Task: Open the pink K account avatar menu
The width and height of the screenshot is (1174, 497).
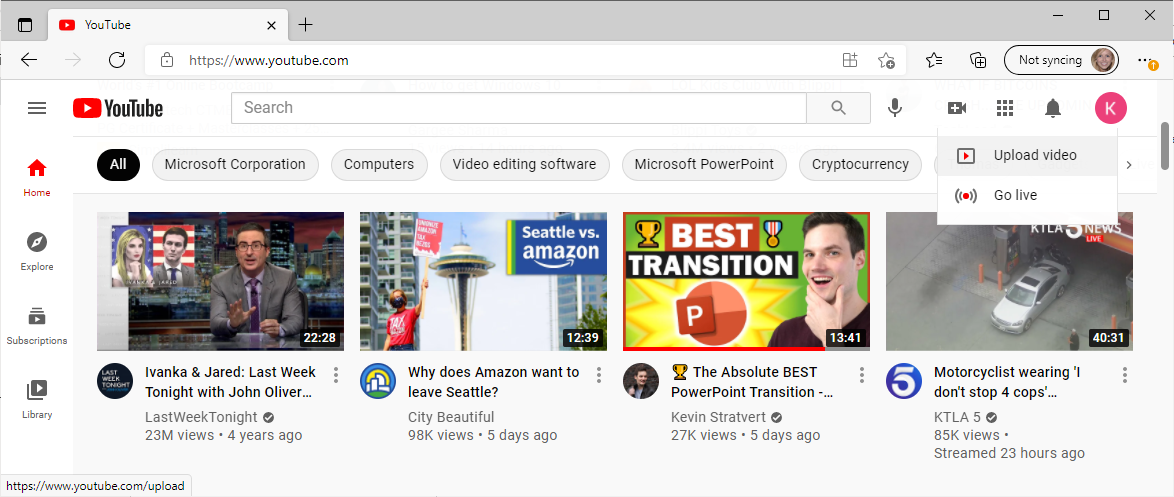Action: [1110, 108]
